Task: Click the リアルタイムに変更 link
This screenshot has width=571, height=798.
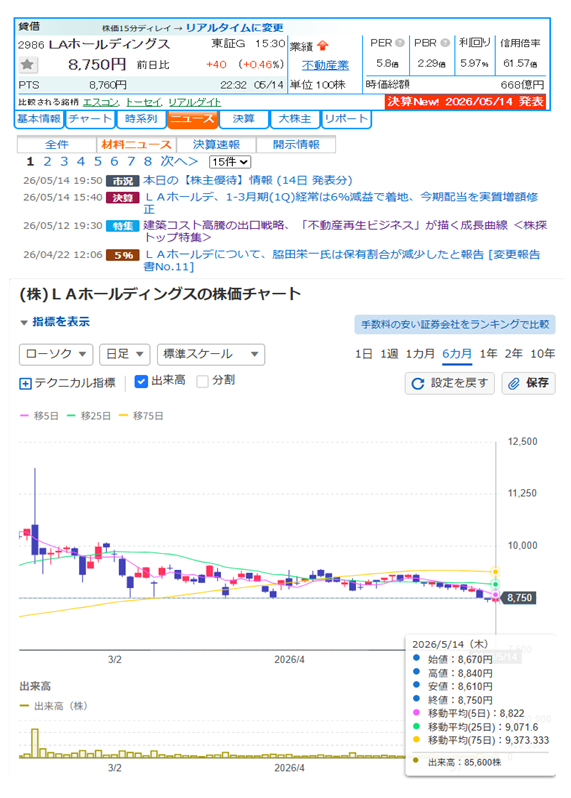Action: tap(235, 28)
